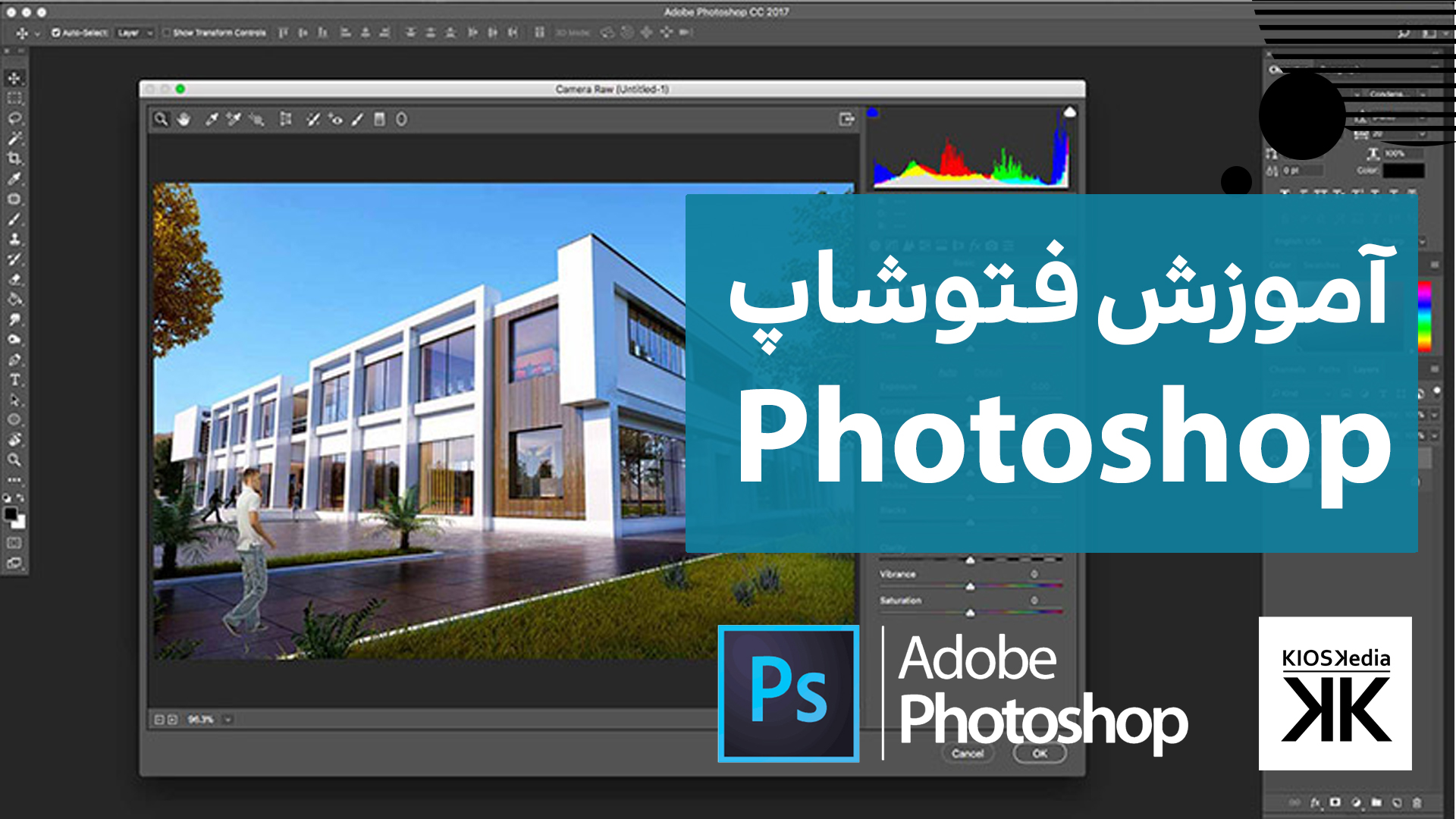Toggle shadow clipping warning on histogram
Viewport: 1456px width, 819px height.
873,112
